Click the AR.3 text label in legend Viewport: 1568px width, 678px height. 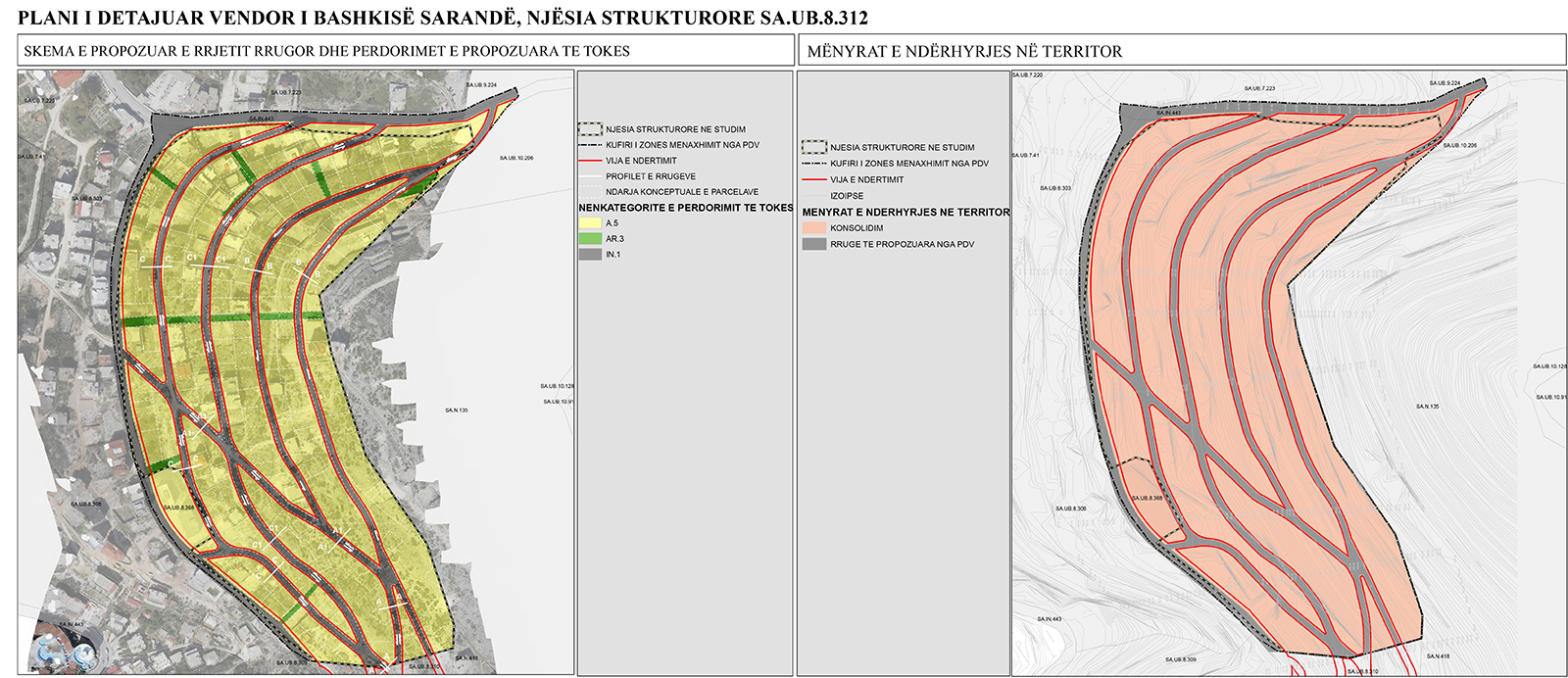[614, 239]
